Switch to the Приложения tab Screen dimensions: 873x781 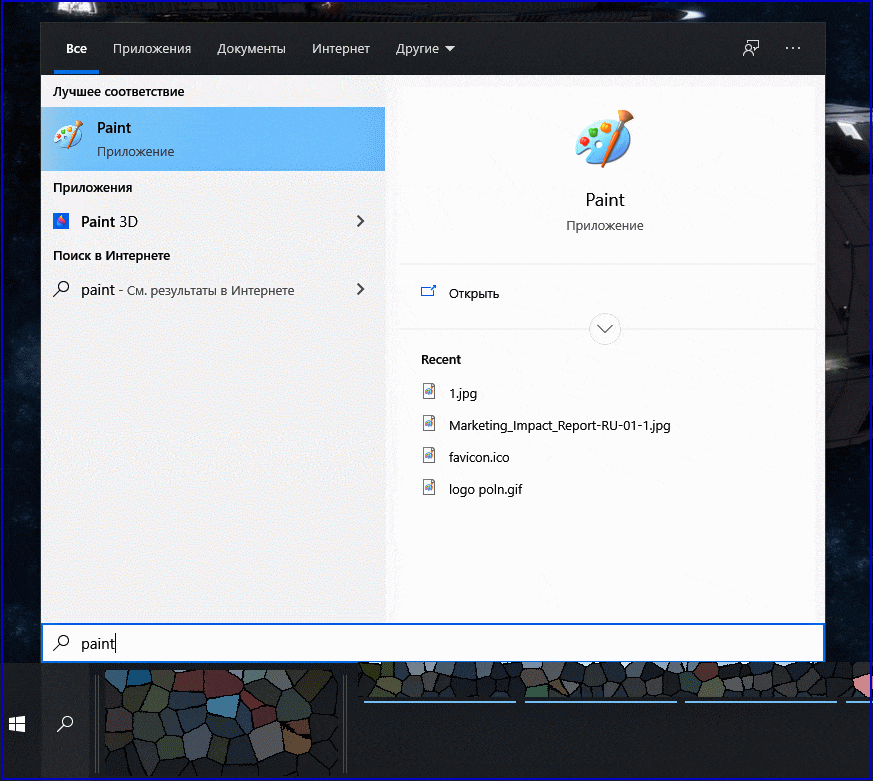tap(152, 49)
